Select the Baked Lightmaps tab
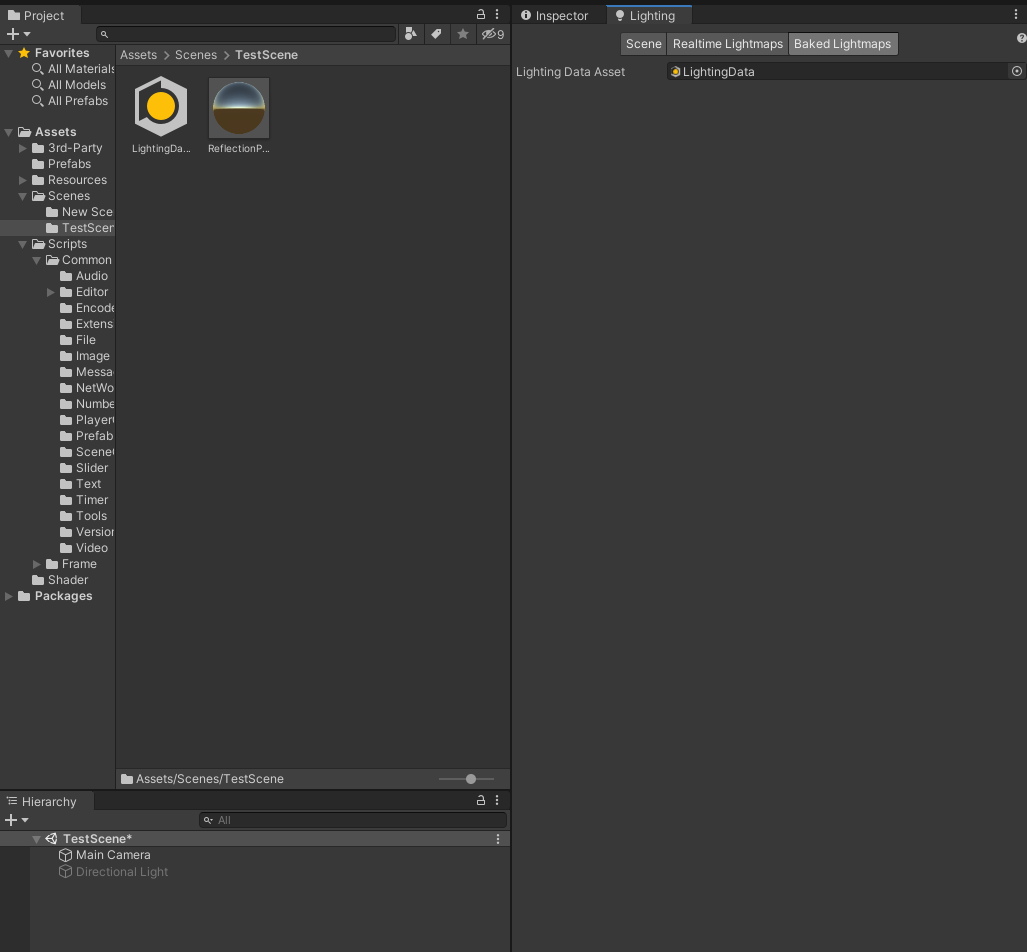1027x952 pixels. [x=843, y=44]
